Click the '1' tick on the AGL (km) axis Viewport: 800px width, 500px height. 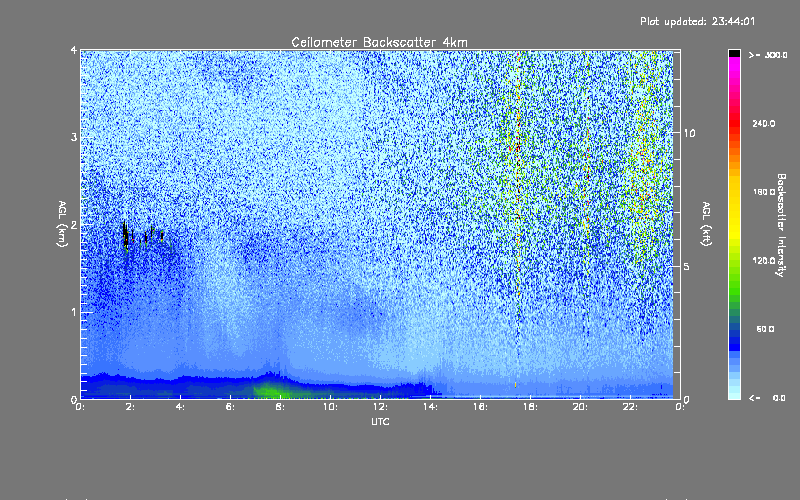(74, 312)
